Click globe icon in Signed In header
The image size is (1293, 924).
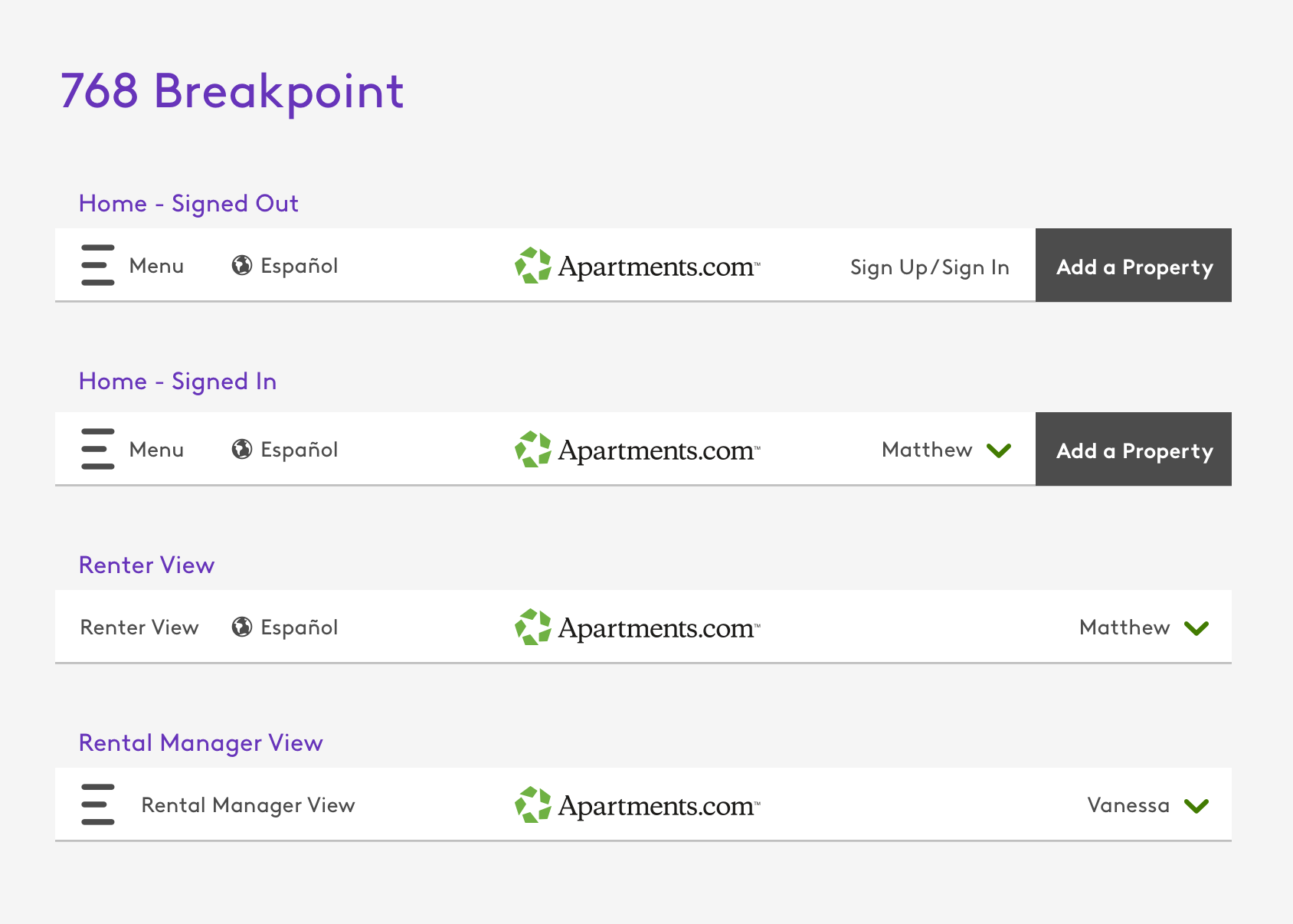(242, 449)
